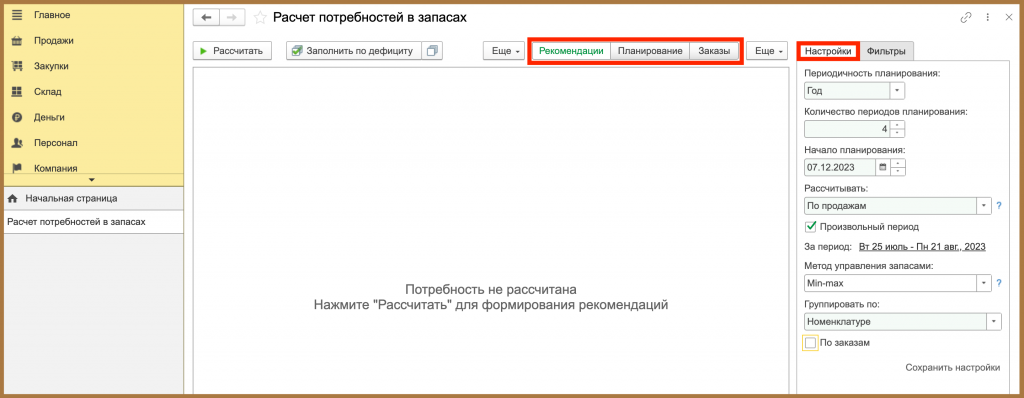Click the Деньги coin icon
The width and height of the screenshot is (1024, 398).
pos(18,118)
